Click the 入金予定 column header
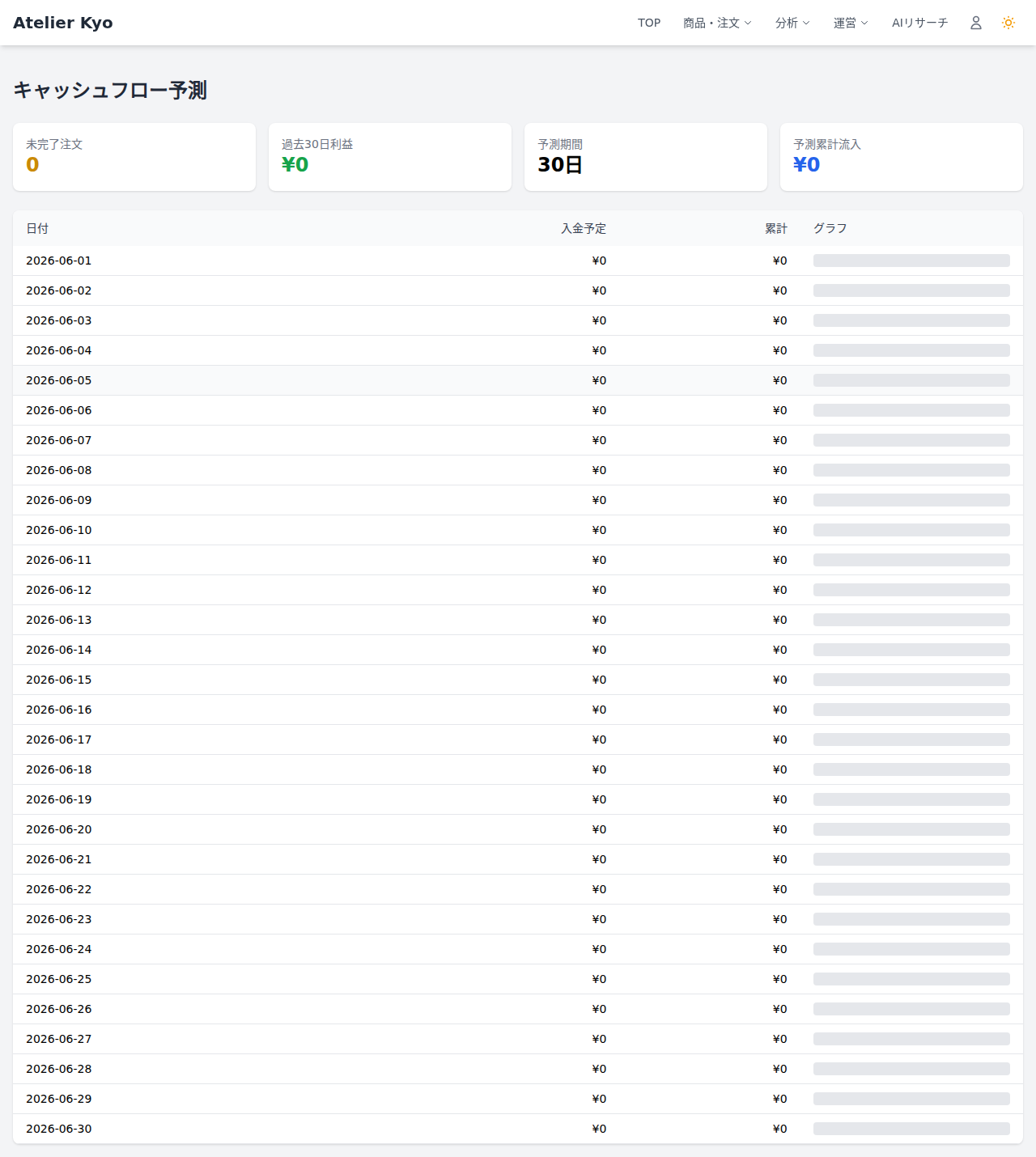This screenshot has width=1036, height=1157. point(584,229)
